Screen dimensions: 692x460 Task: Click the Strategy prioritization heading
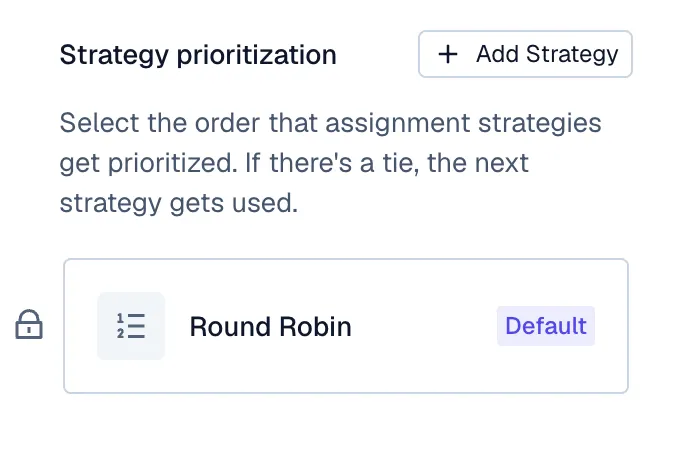198,55
